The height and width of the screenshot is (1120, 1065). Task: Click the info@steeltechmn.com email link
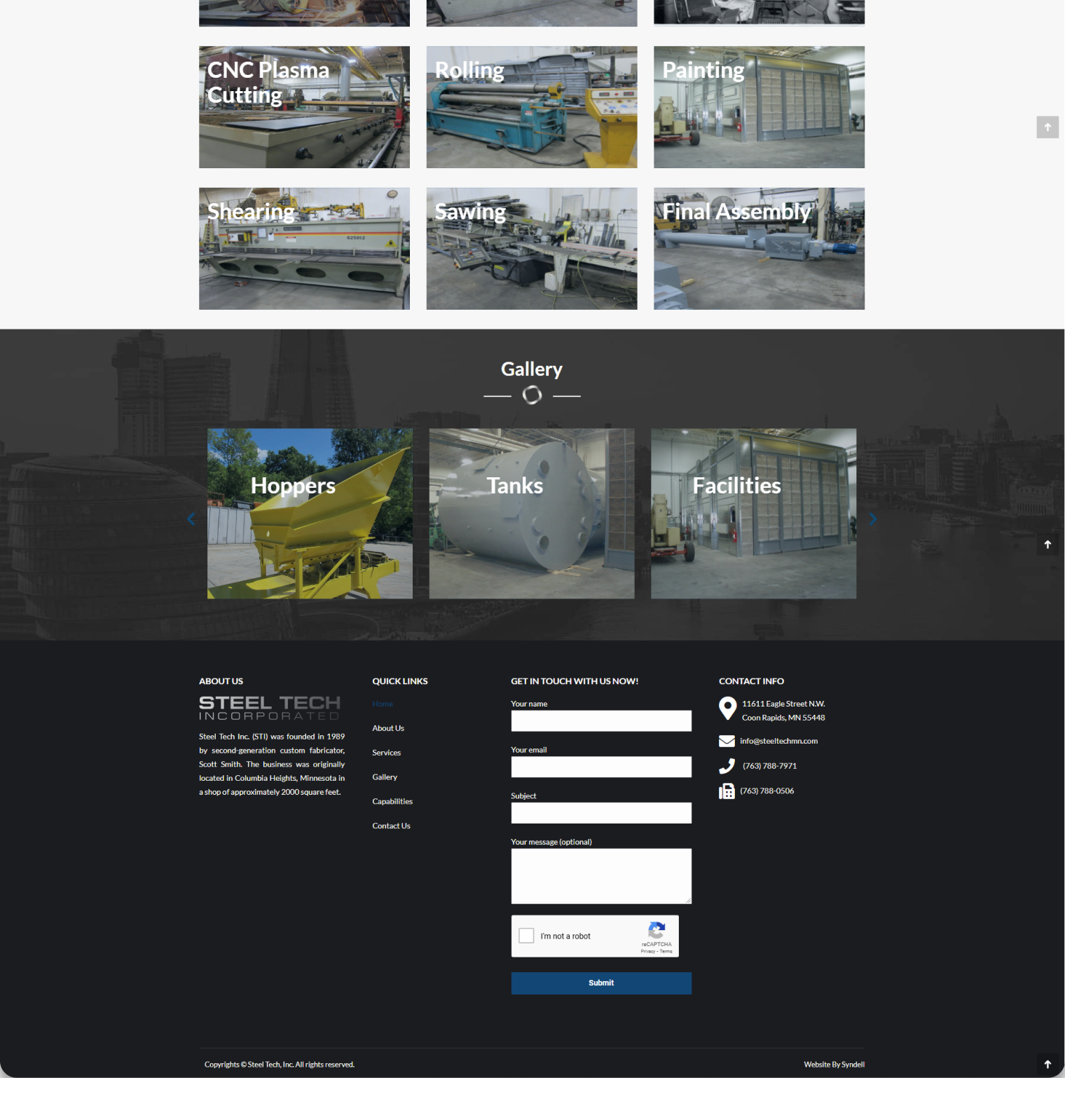[779, 742]
